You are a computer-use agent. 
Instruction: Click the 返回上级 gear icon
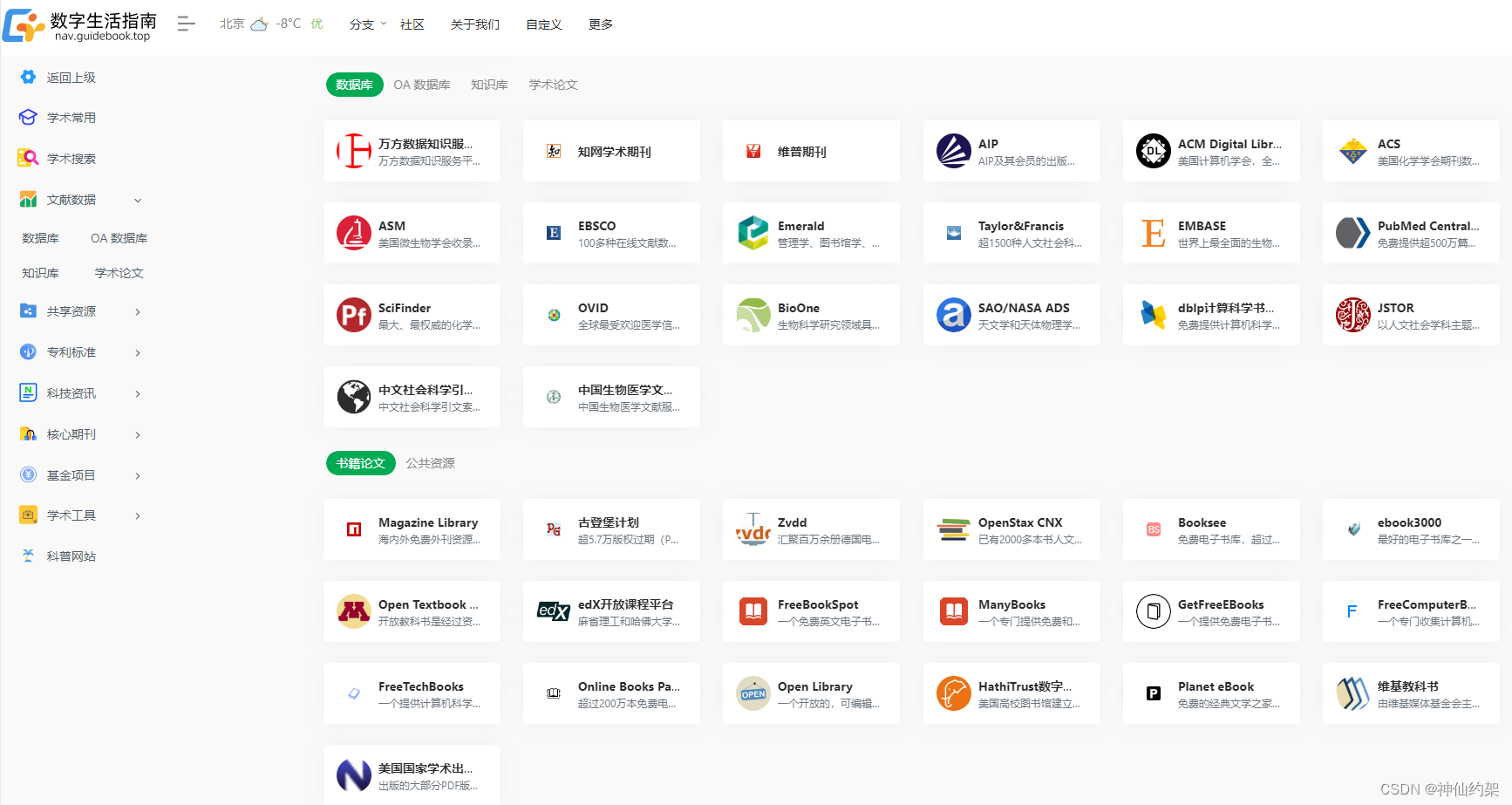[x=28, y=77]
